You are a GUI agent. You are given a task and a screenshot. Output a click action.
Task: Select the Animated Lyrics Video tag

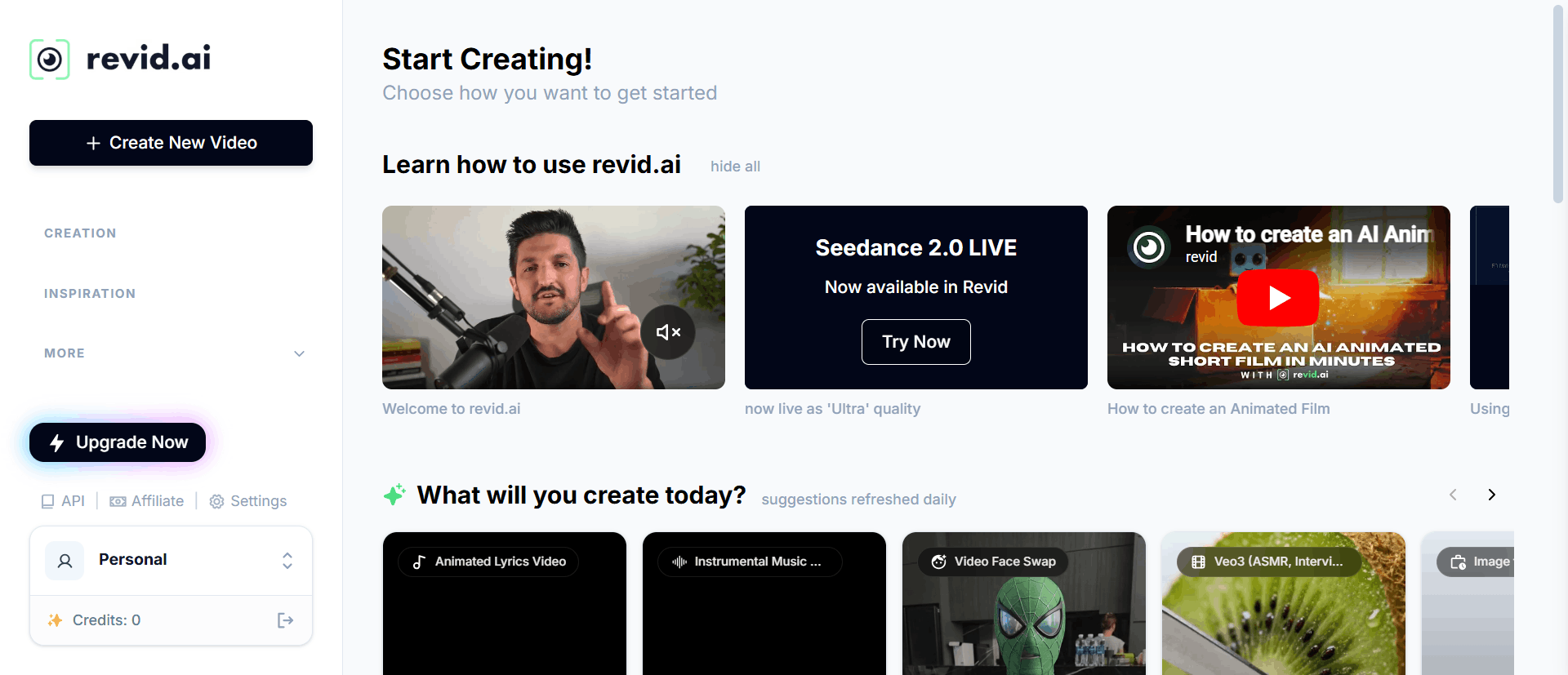pos(488,562)
